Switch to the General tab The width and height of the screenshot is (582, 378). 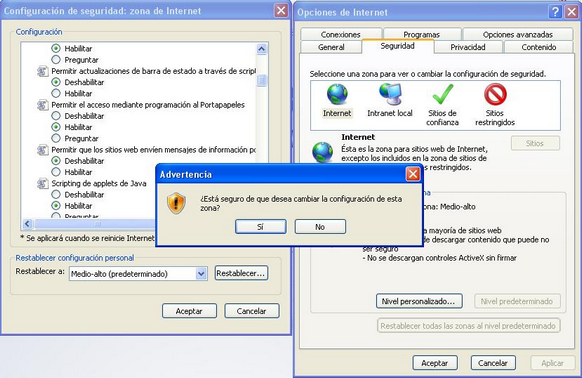click(x=331, y=47)
